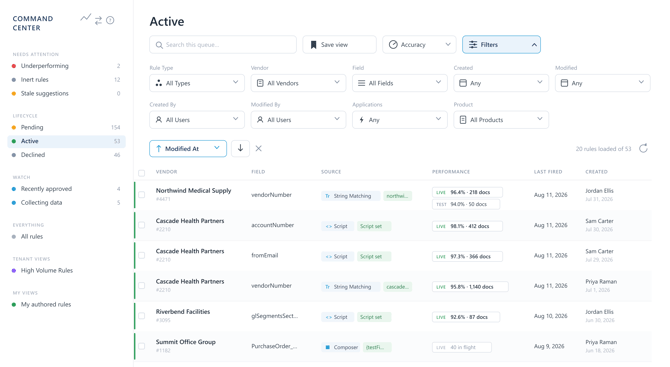This screenshot has width=670, height=367.
Task: Click the up arrow icon on Modified At
Action: [x=159, y=148]
